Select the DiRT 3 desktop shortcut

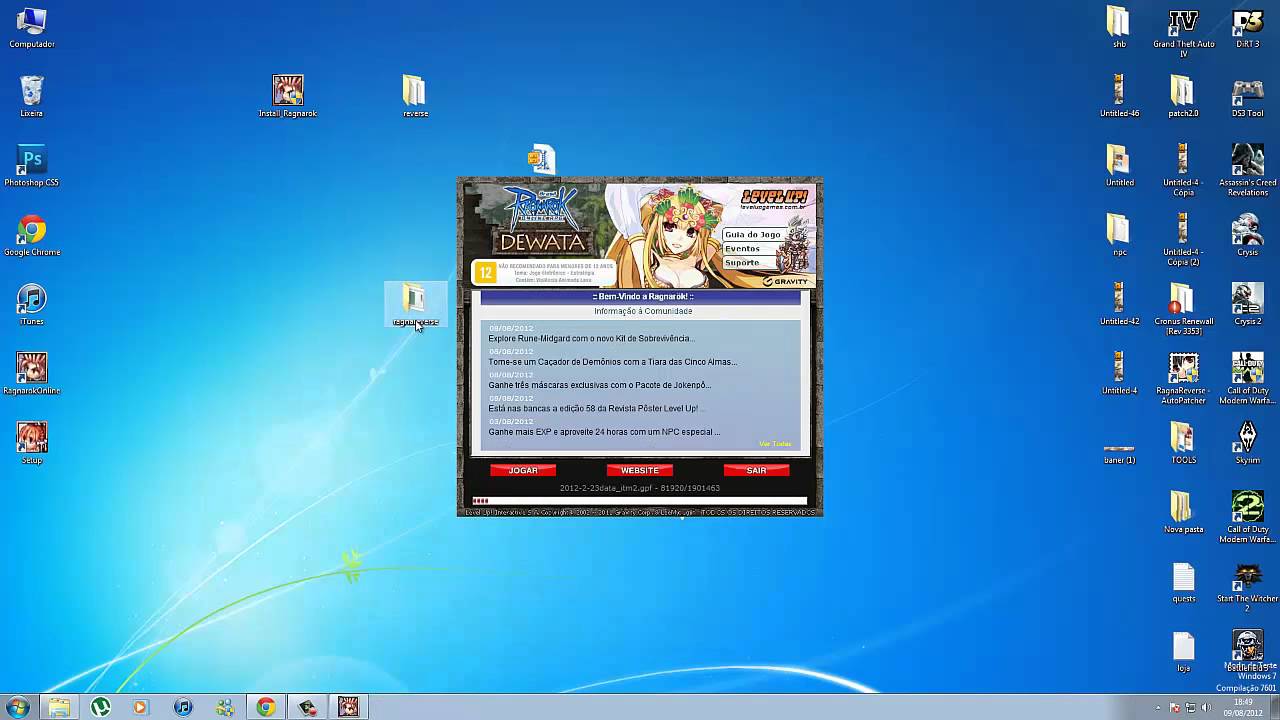(1247, 28)
